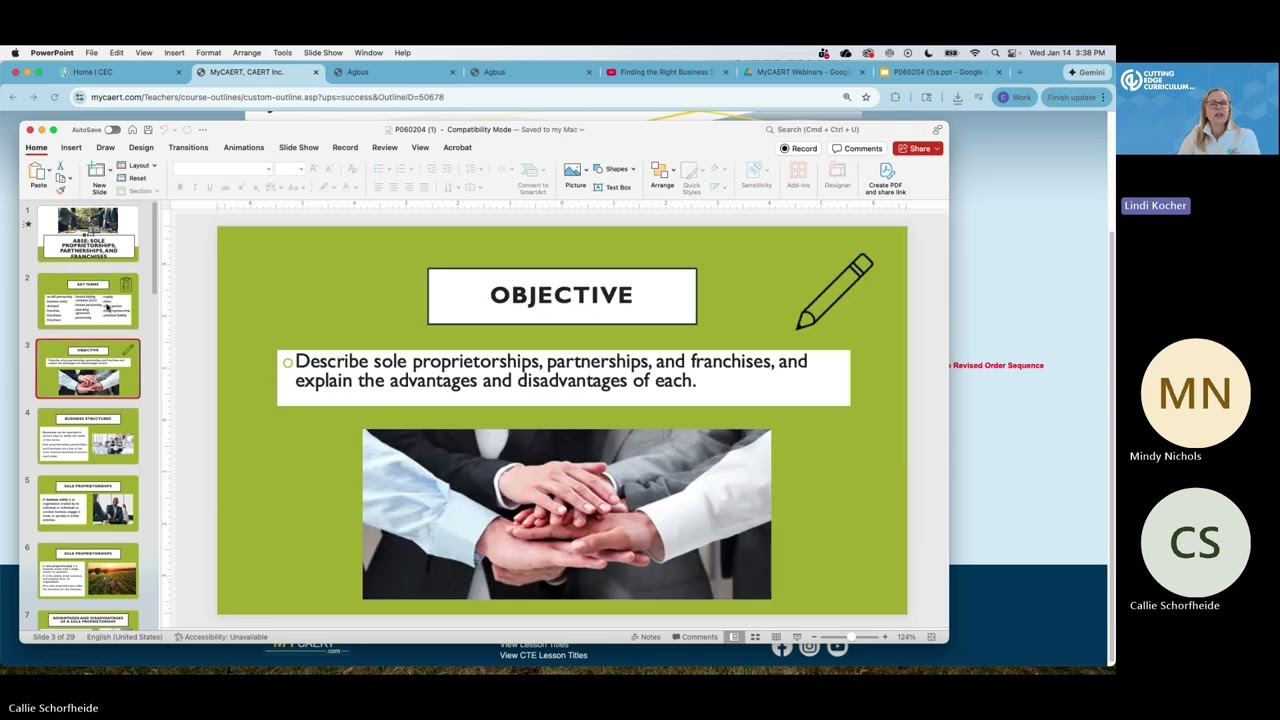Click Accessibility: Unavailable status
This screenshot has height=720, width=1280.
point(221,637)
